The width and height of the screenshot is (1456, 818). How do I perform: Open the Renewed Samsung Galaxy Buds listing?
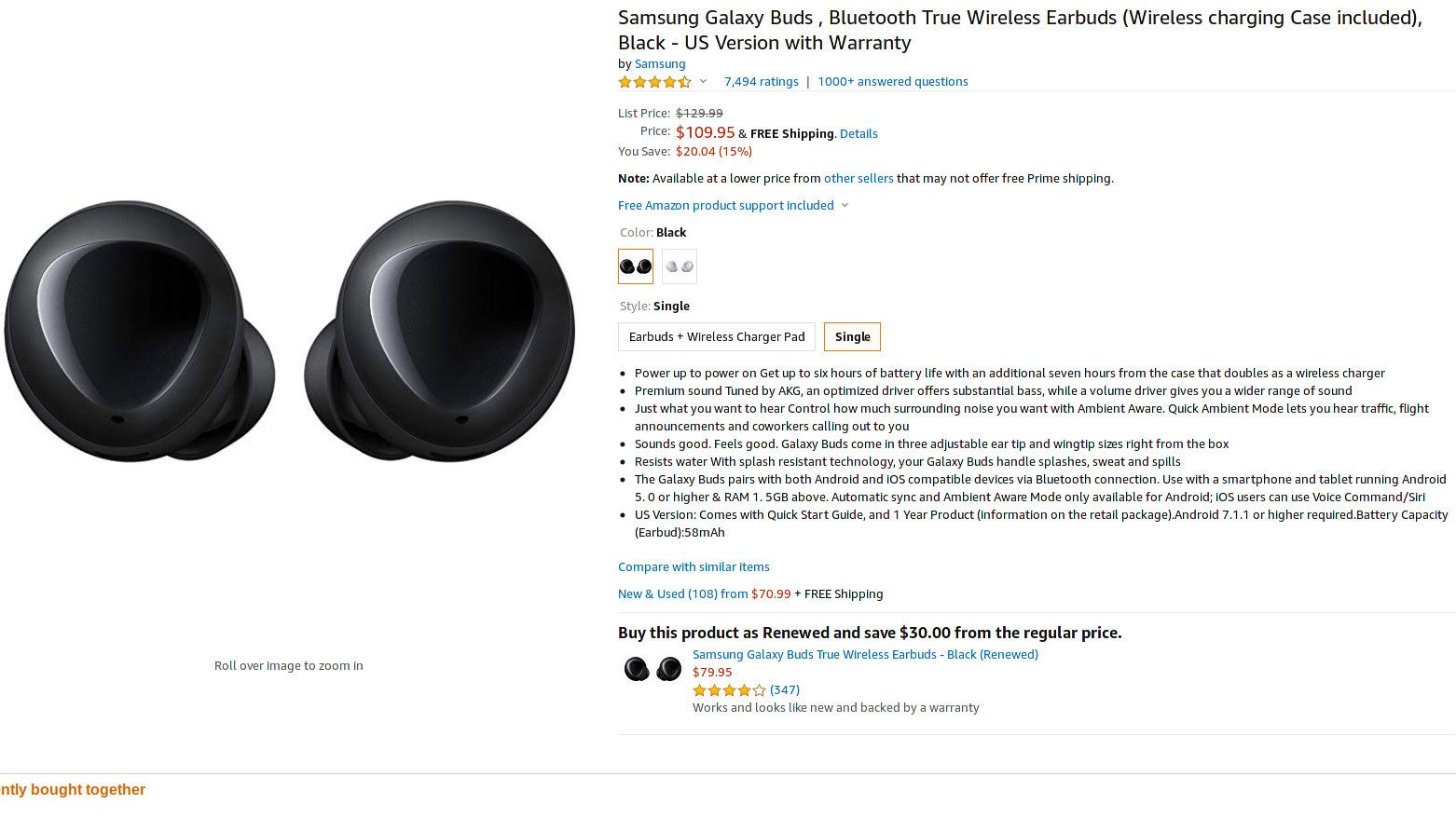(x=865, y=655)
